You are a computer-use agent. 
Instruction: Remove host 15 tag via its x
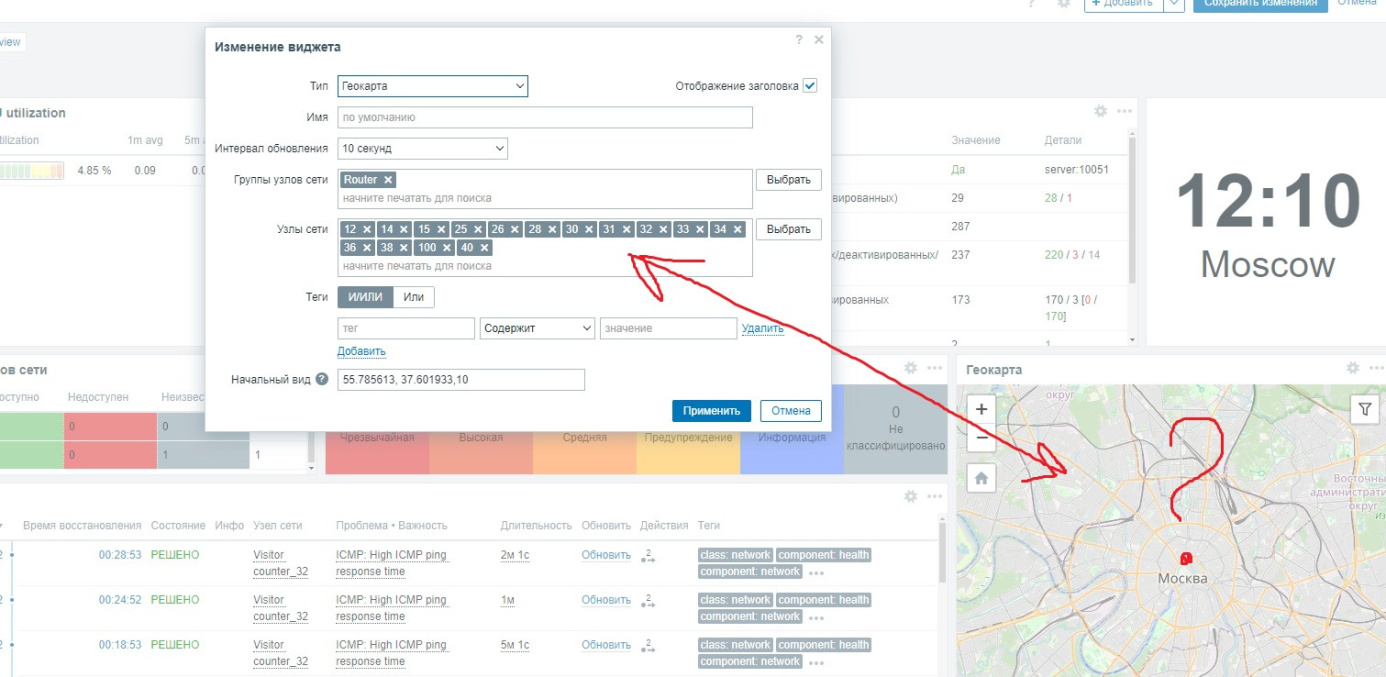(441, 229)
